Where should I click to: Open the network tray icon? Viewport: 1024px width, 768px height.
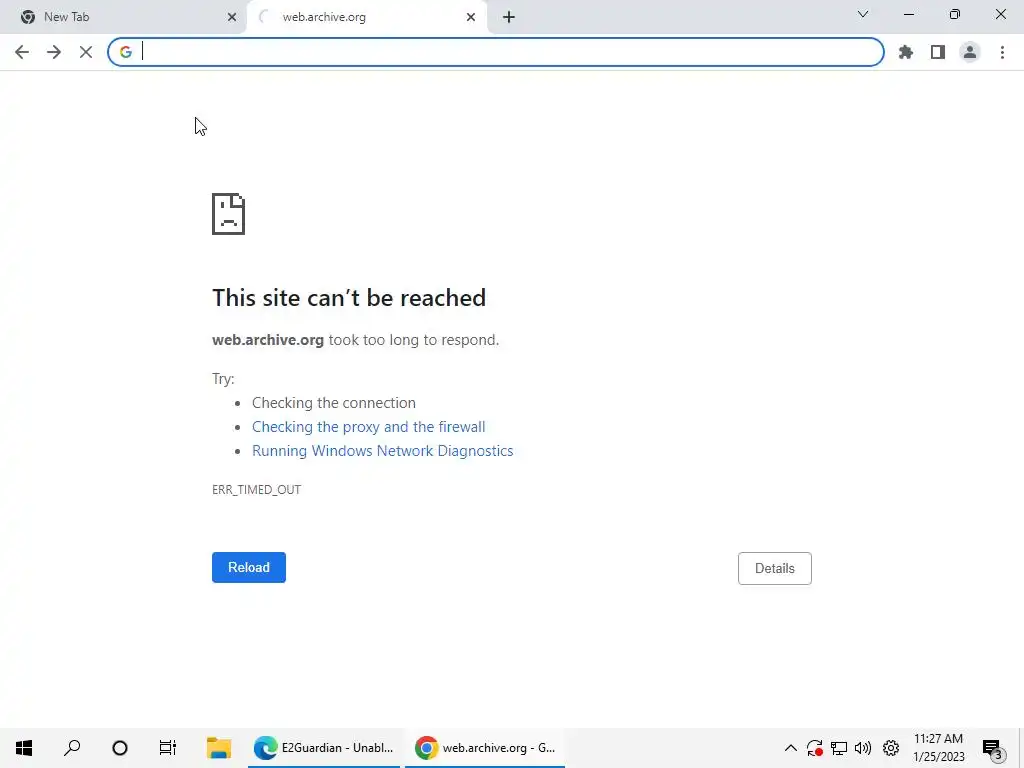click(839, 748)
